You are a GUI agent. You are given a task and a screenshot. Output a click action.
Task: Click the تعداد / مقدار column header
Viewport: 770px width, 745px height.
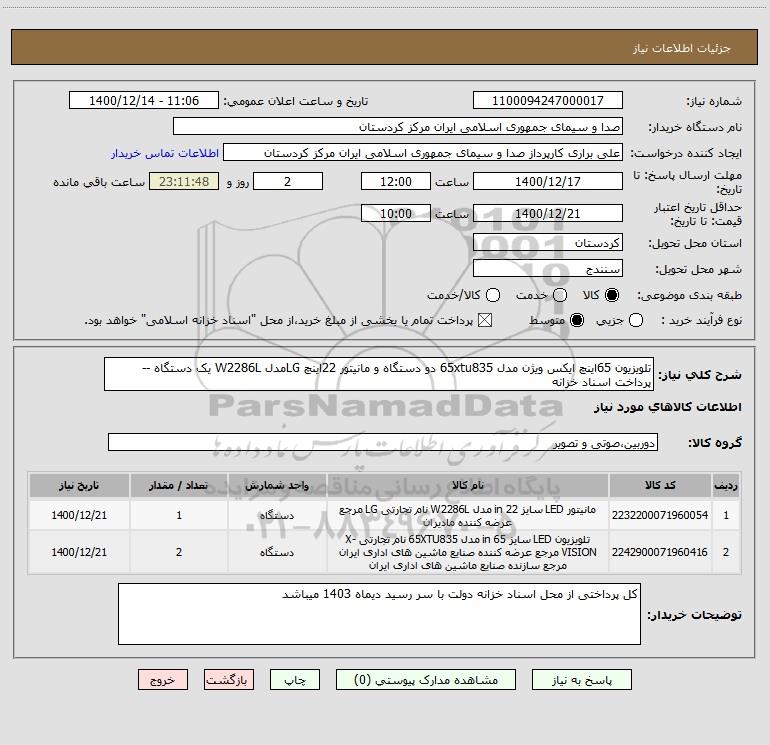tap(179, 485)
